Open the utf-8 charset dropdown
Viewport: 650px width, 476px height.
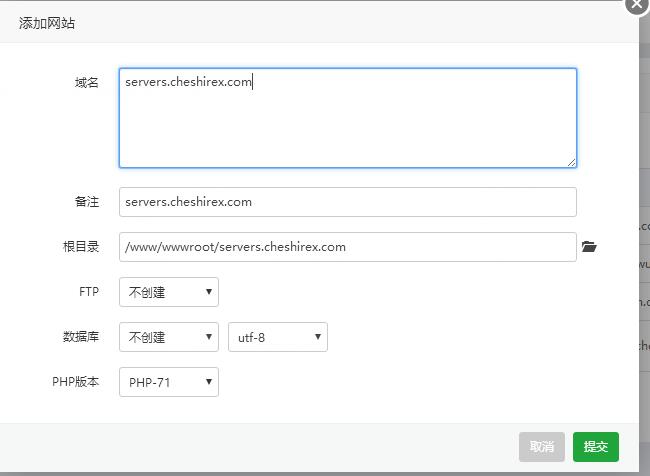[277, 337]
